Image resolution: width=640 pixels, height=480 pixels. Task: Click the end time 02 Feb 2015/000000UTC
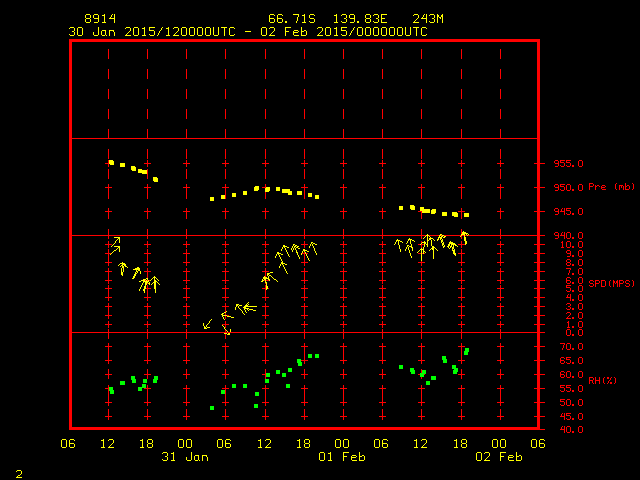click(x=344, y=32)
